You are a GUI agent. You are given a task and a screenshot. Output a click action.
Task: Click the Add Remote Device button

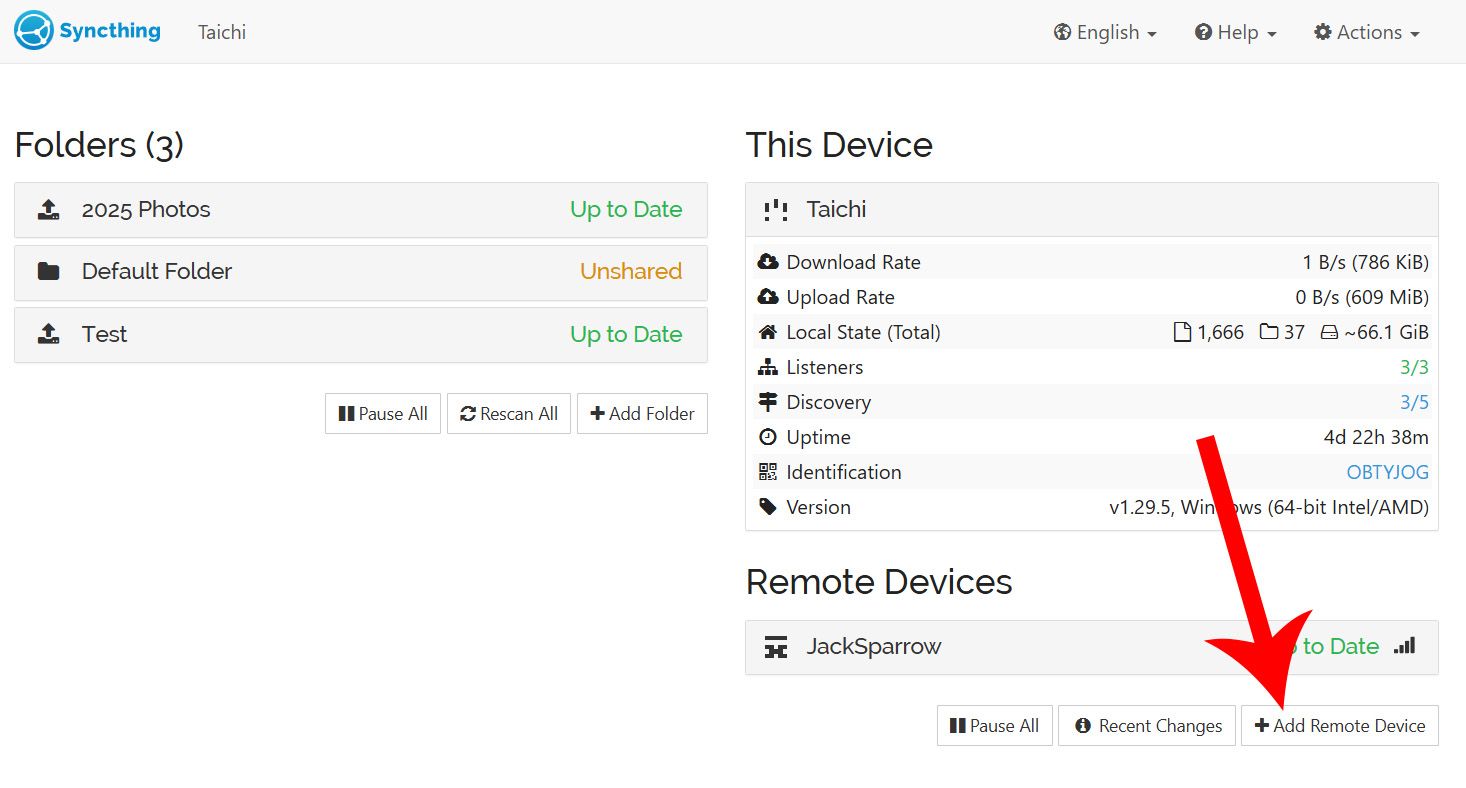point(1340,726)
